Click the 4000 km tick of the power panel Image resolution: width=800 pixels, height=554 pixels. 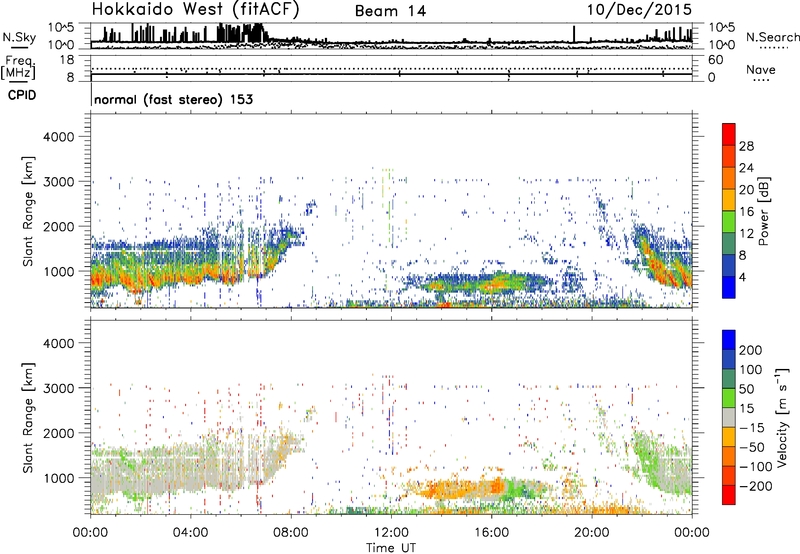coord(58,137)
